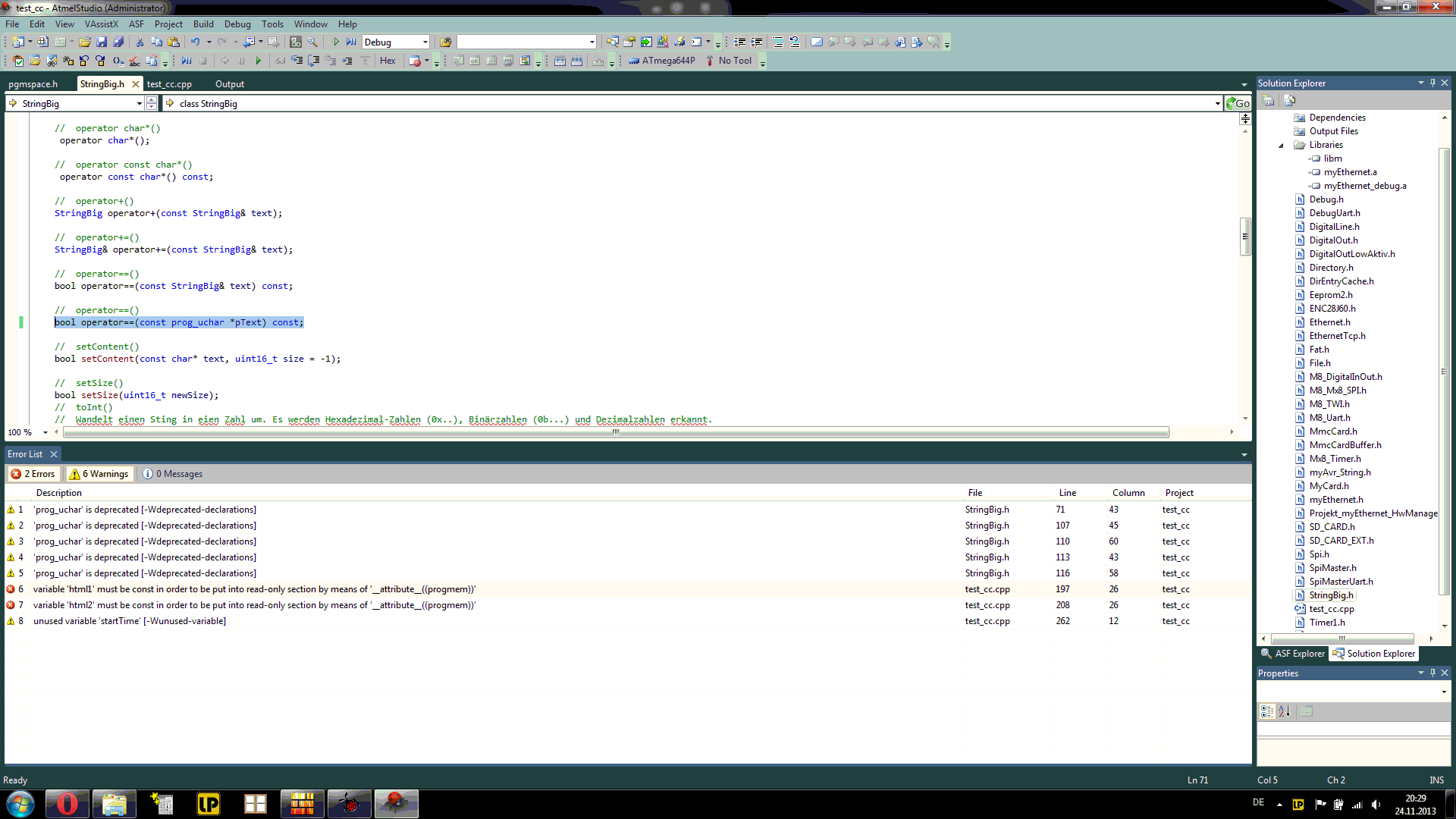Screen dimensions: 1456x819
Task: Open the search combo box dropdown arrow
Action: (x=592, y=42)
